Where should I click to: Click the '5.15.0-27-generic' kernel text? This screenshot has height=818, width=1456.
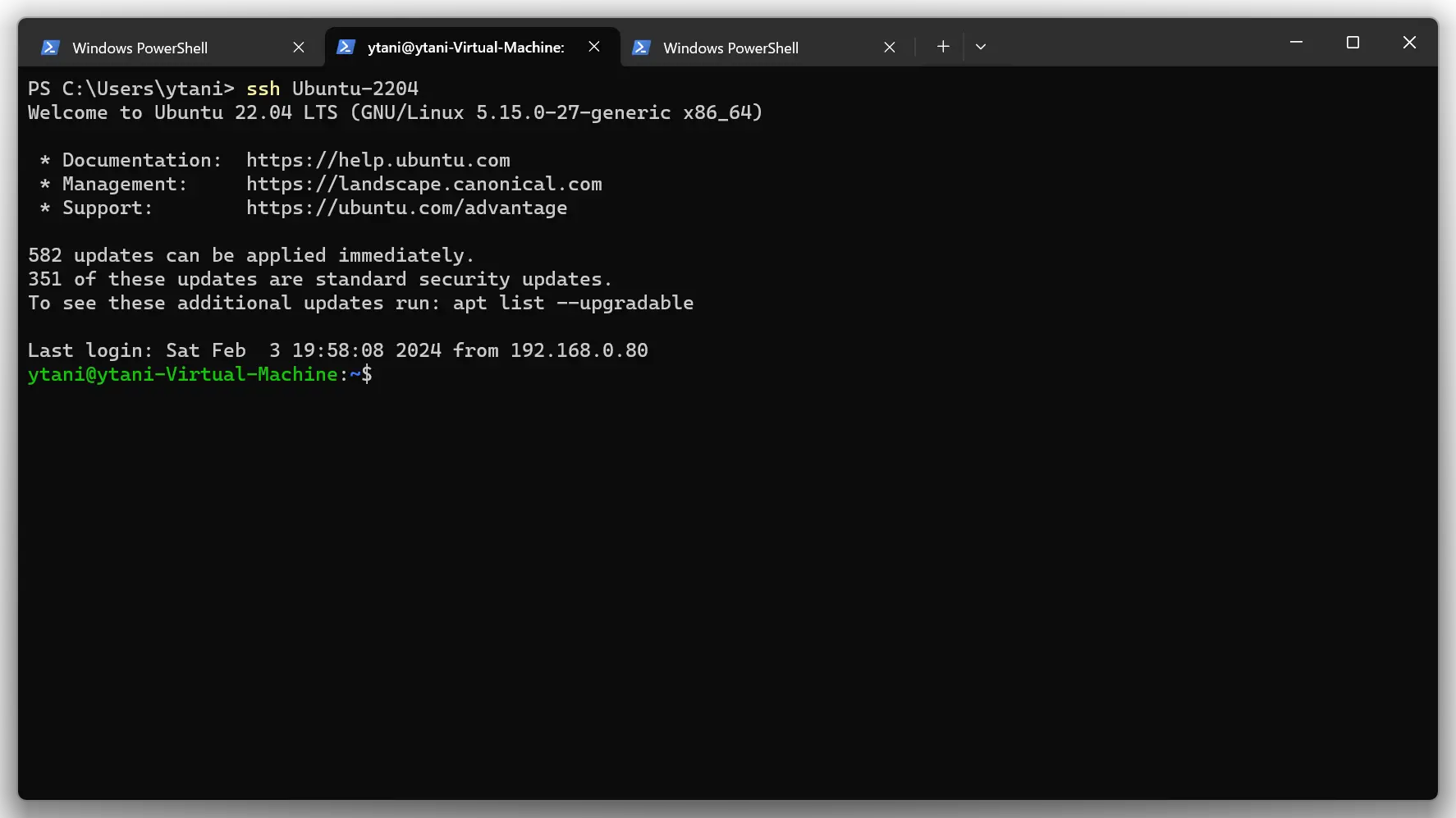pyautogui.click(x=574, y=112)
